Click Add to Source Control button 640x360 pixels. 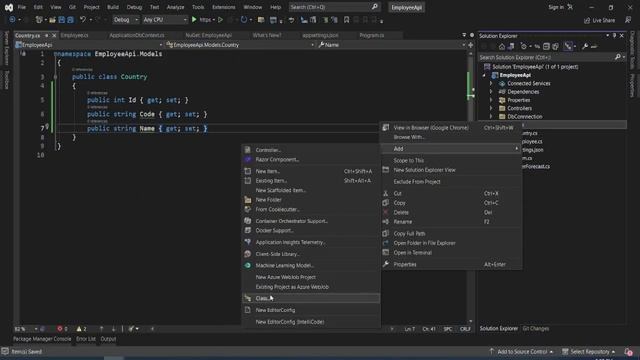(521, 351)
